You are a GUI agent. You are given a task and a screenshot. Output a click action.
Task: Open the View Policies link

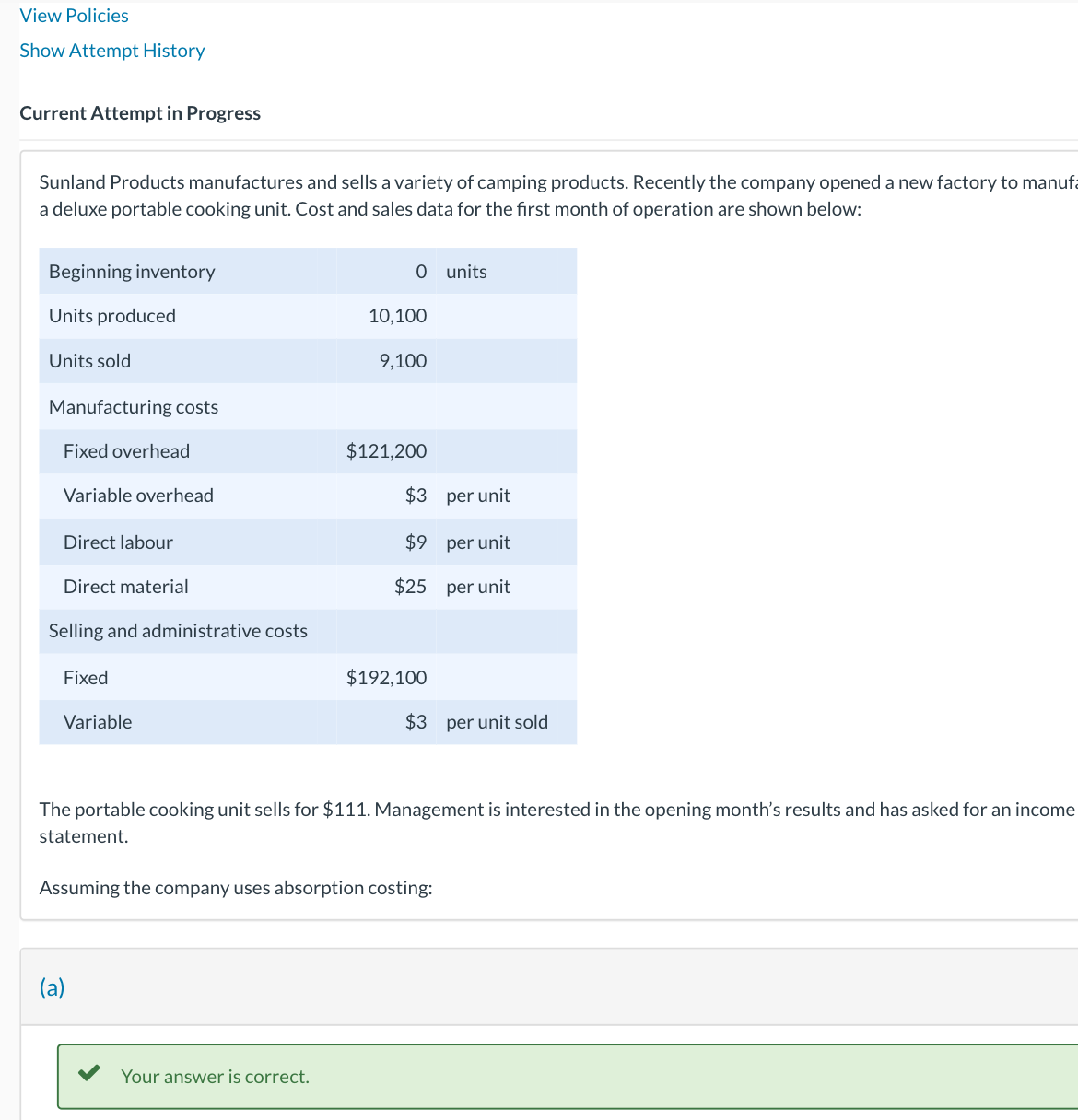pos(74,15)
